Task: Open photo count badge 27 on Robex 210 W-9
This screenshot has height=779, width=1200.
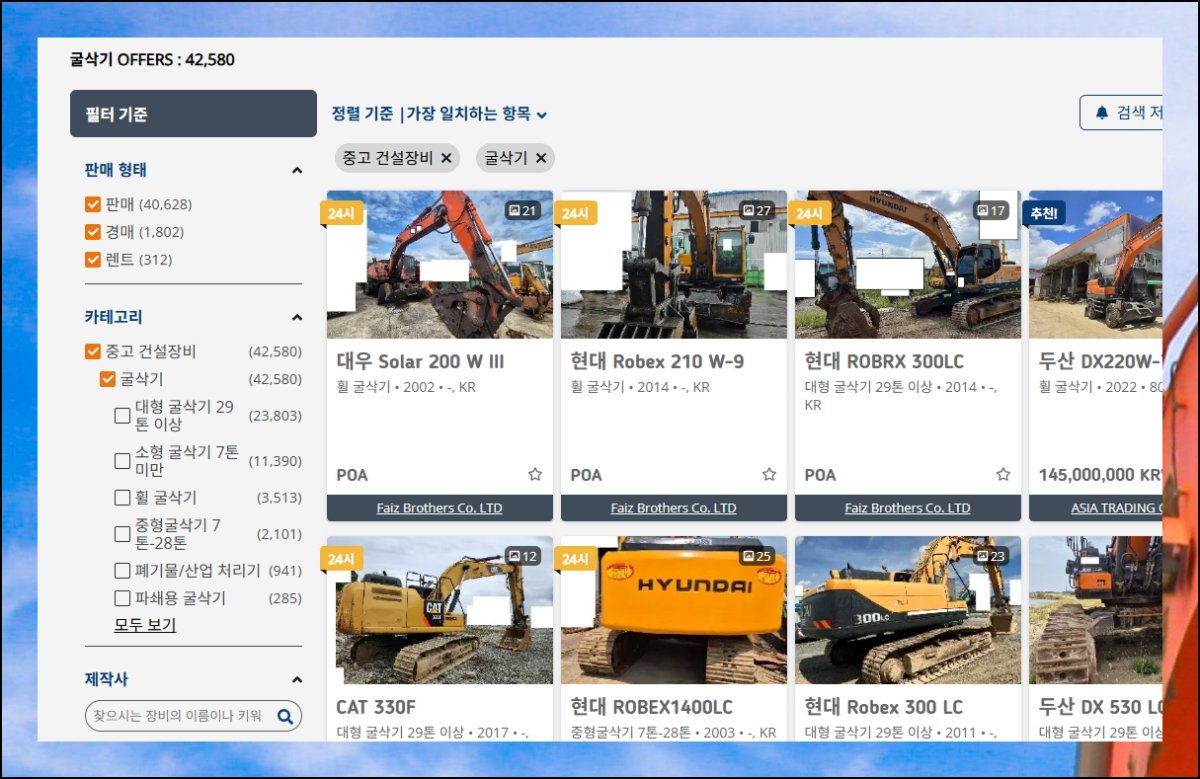Action: (x=757, y=211)
